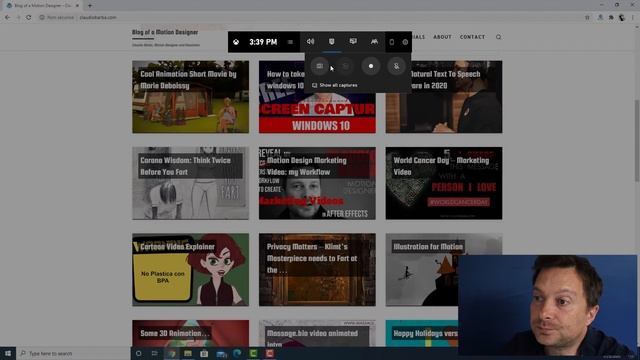Viewport: 640px width, 360px height.
Task: Start recording with the record button
Action: coord(371,66)
